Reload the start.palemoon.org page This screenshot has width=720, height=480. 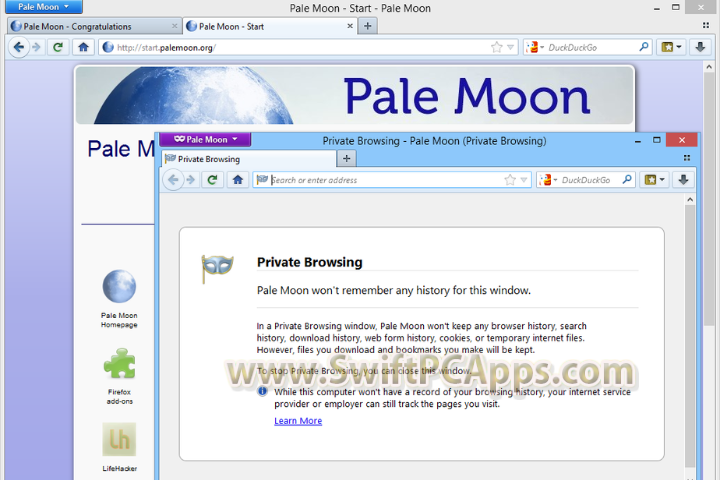click(58, 47)
